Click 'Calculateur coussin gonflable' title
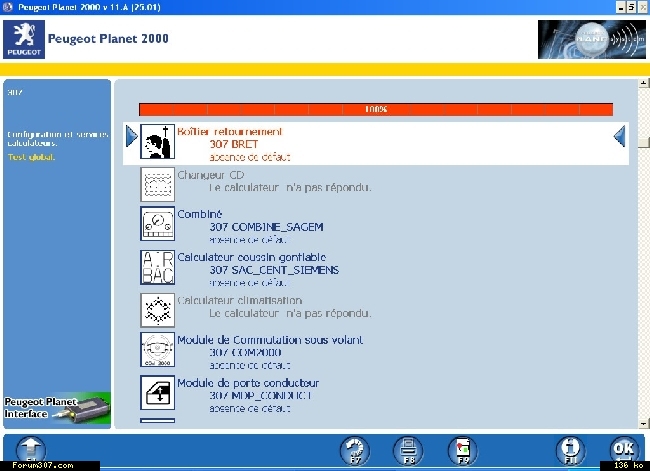The width and height of the screenshot is (650, 471). pyautogui.click(x=252, y=257)
